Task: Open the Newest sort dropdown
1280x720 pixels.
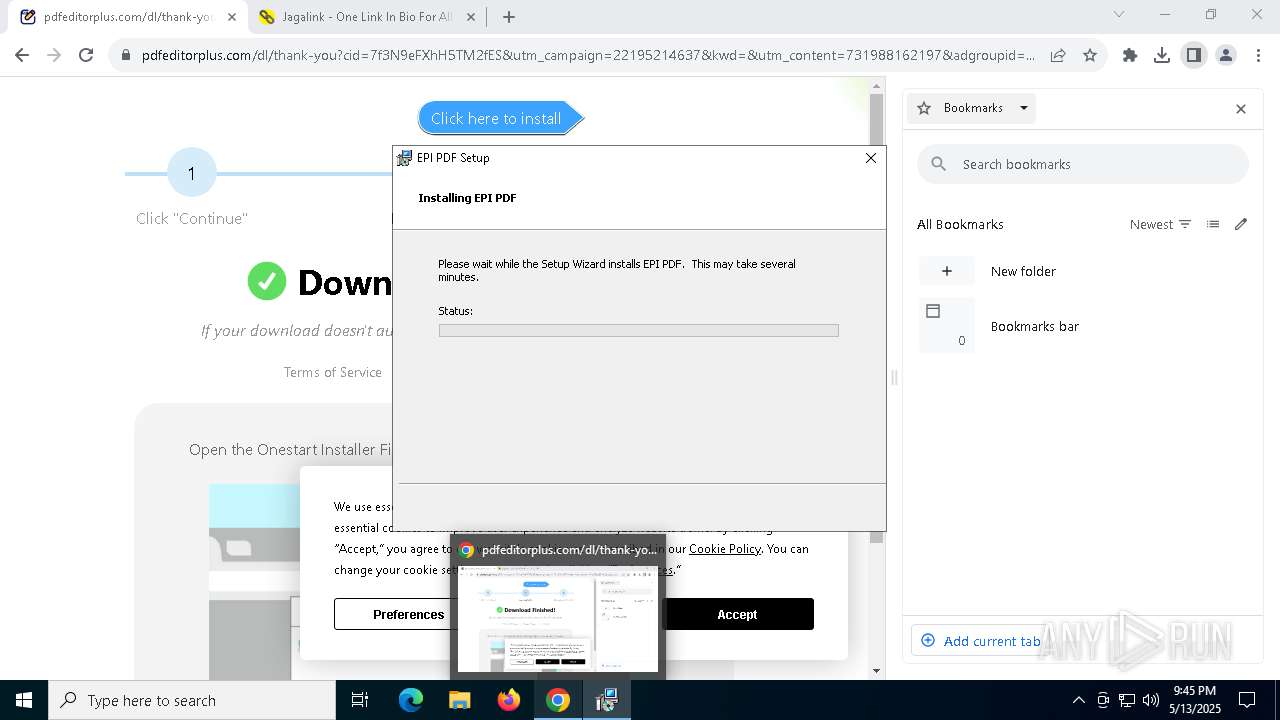Action: tap(1160, 224)
